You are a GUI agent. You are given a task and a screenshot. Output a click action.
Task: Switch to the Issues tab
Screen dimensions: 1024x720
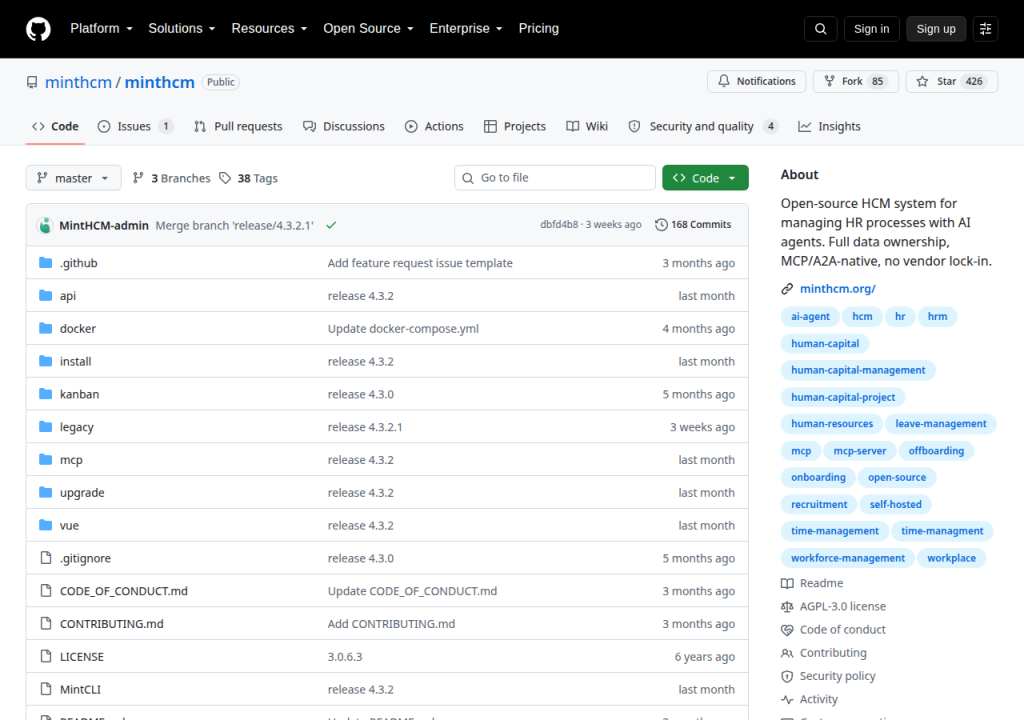[x=135, y=127]
